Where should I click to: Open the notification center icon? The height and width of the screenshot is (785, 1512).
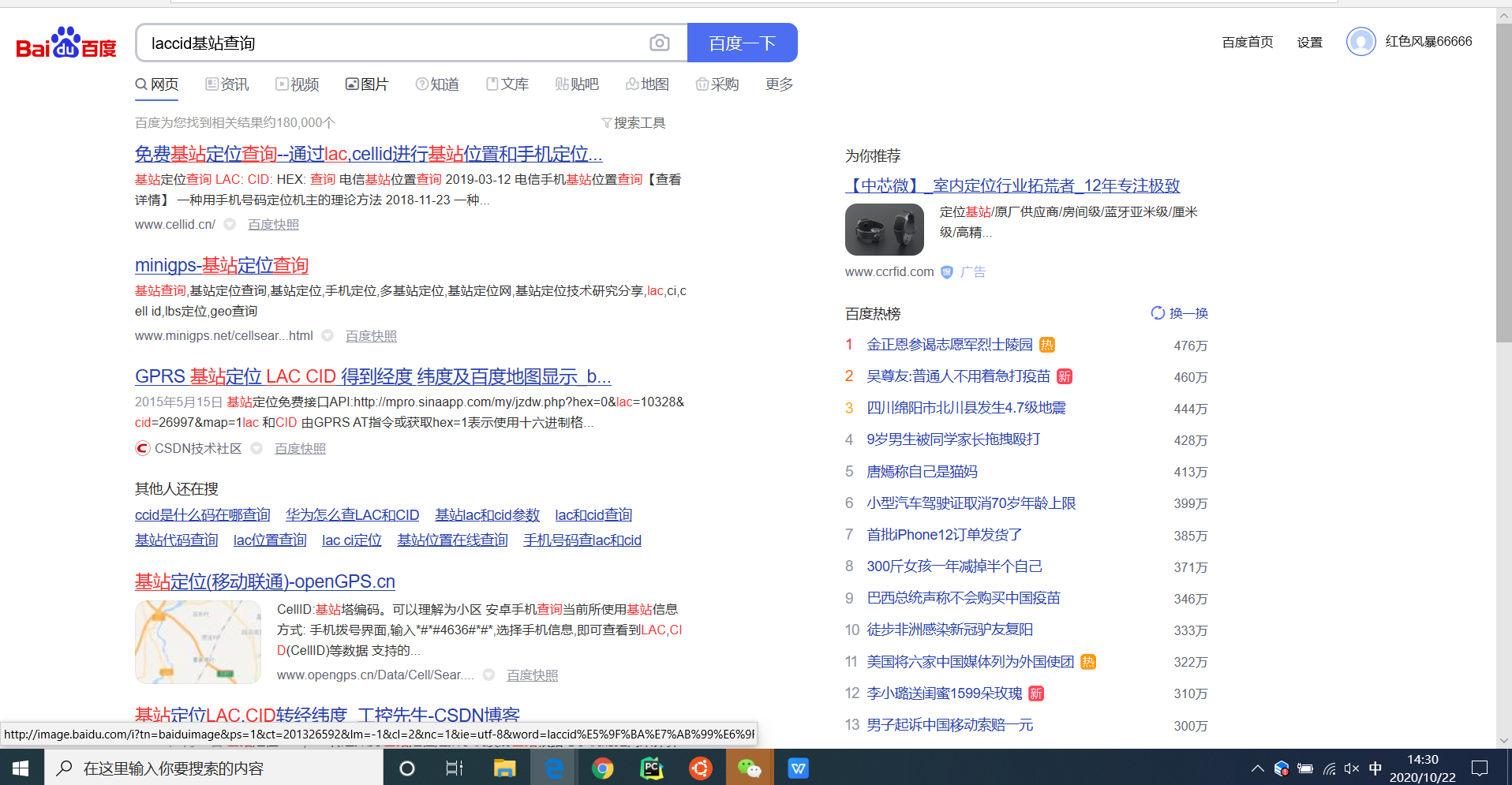(x=1480, y=768)
